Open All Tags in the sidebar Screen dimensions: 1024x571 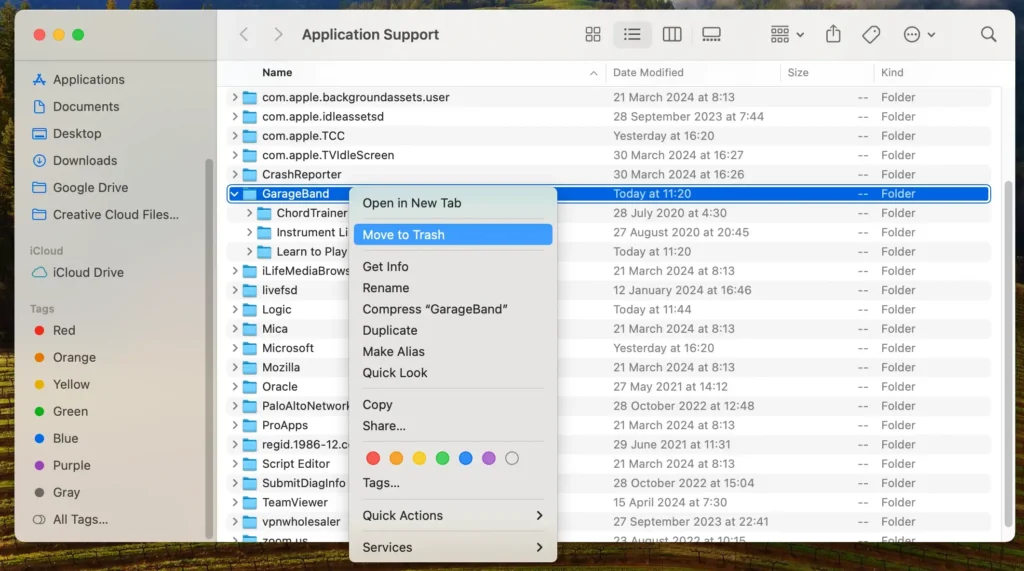(x=70, y=519)
